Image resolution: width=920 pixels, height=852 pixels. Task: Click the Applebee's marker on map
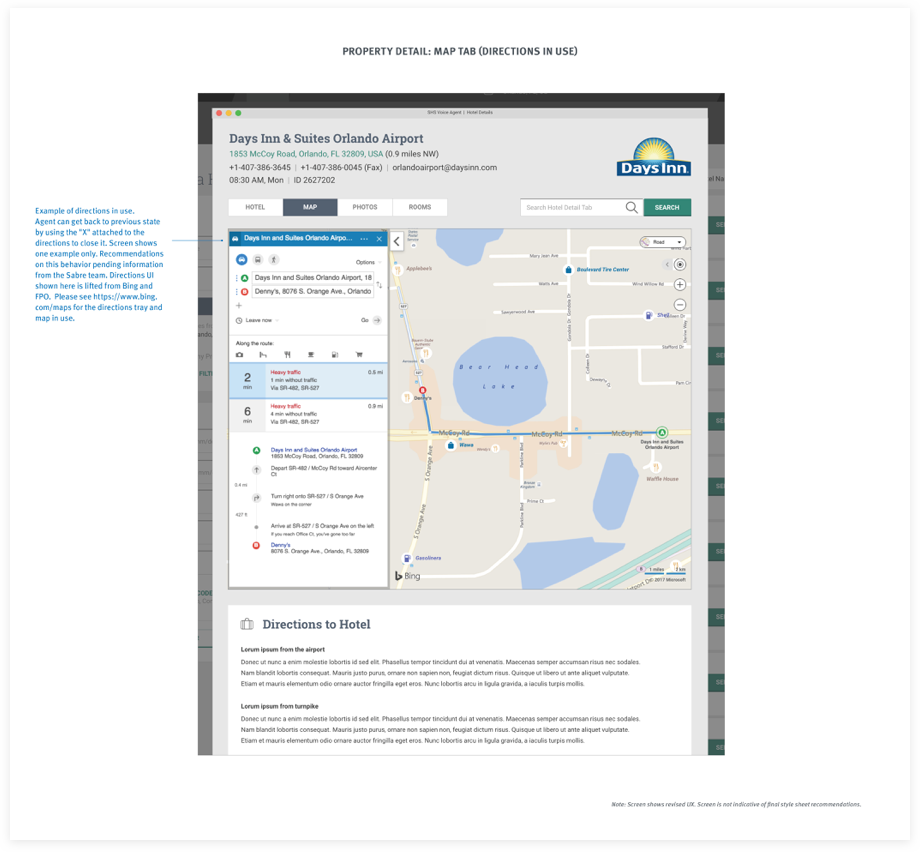point(398,270)
